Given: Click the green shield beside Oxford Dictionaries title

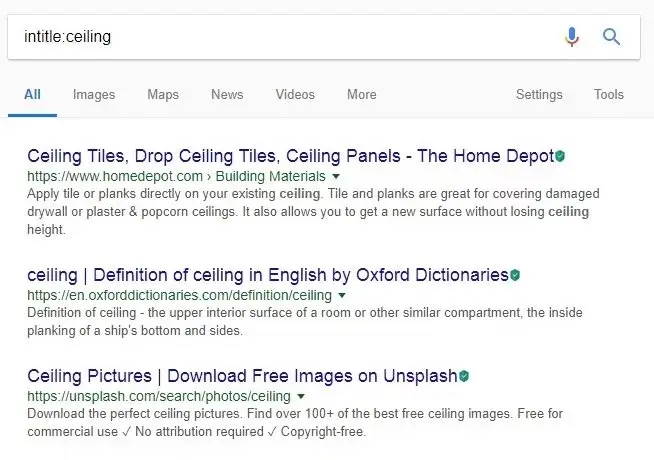Looking at the screenshot, I should 515,275.
